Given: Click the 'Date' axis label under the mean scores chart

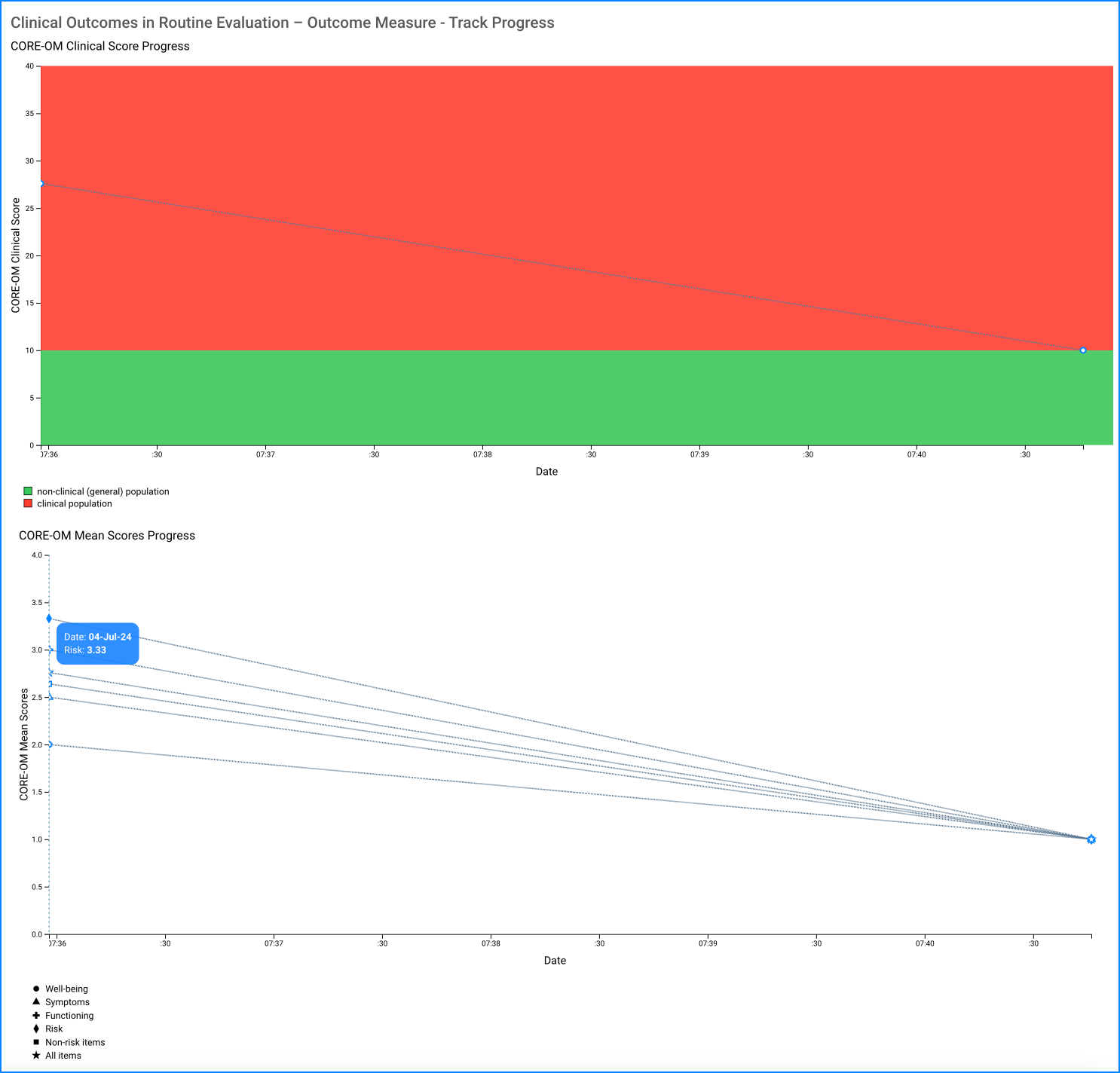Looking at the screenshot, I should click(555, 961).
